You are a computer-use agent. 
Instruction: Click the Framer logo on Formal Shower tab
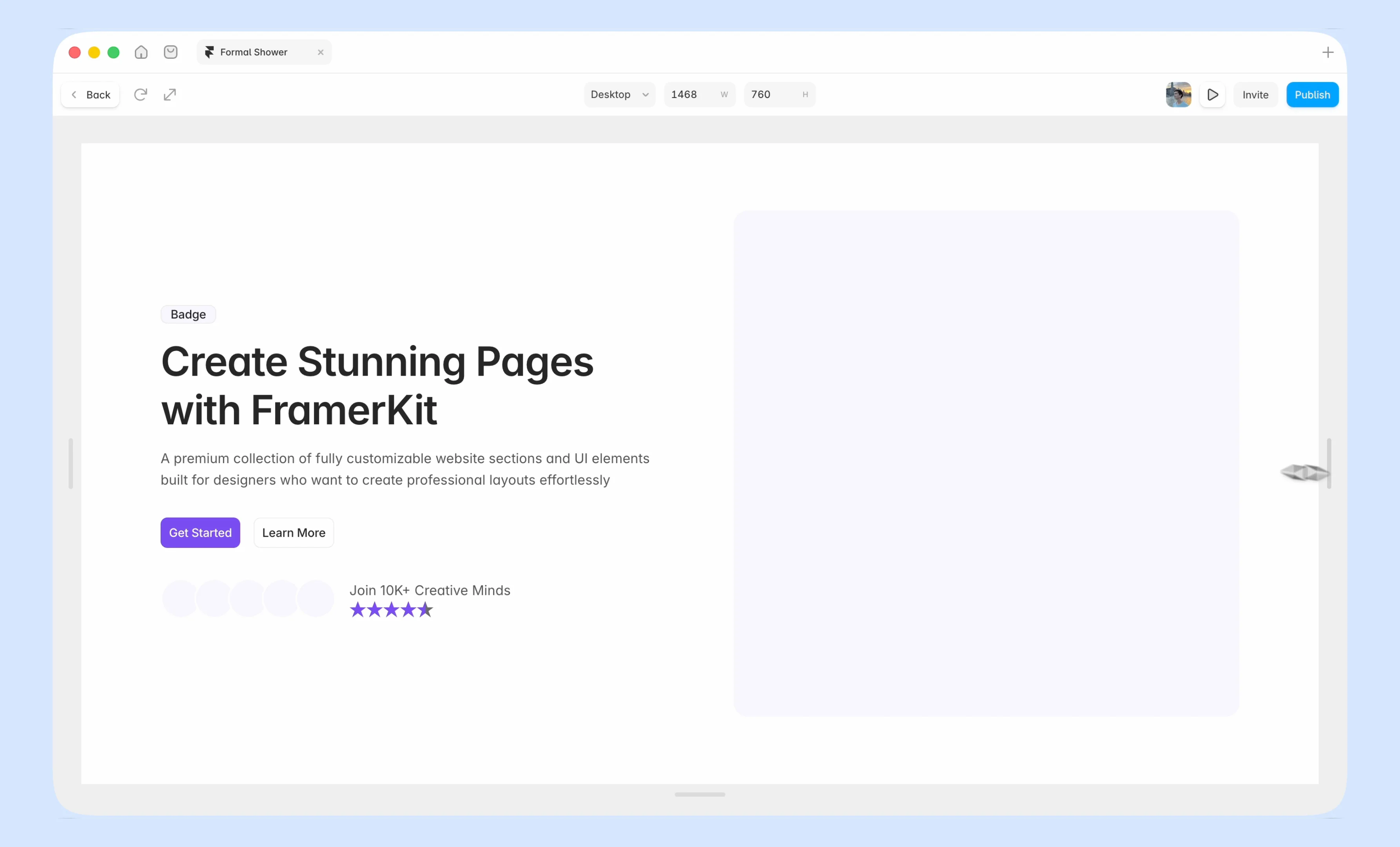pyautogui.click(x=209, y=52)
